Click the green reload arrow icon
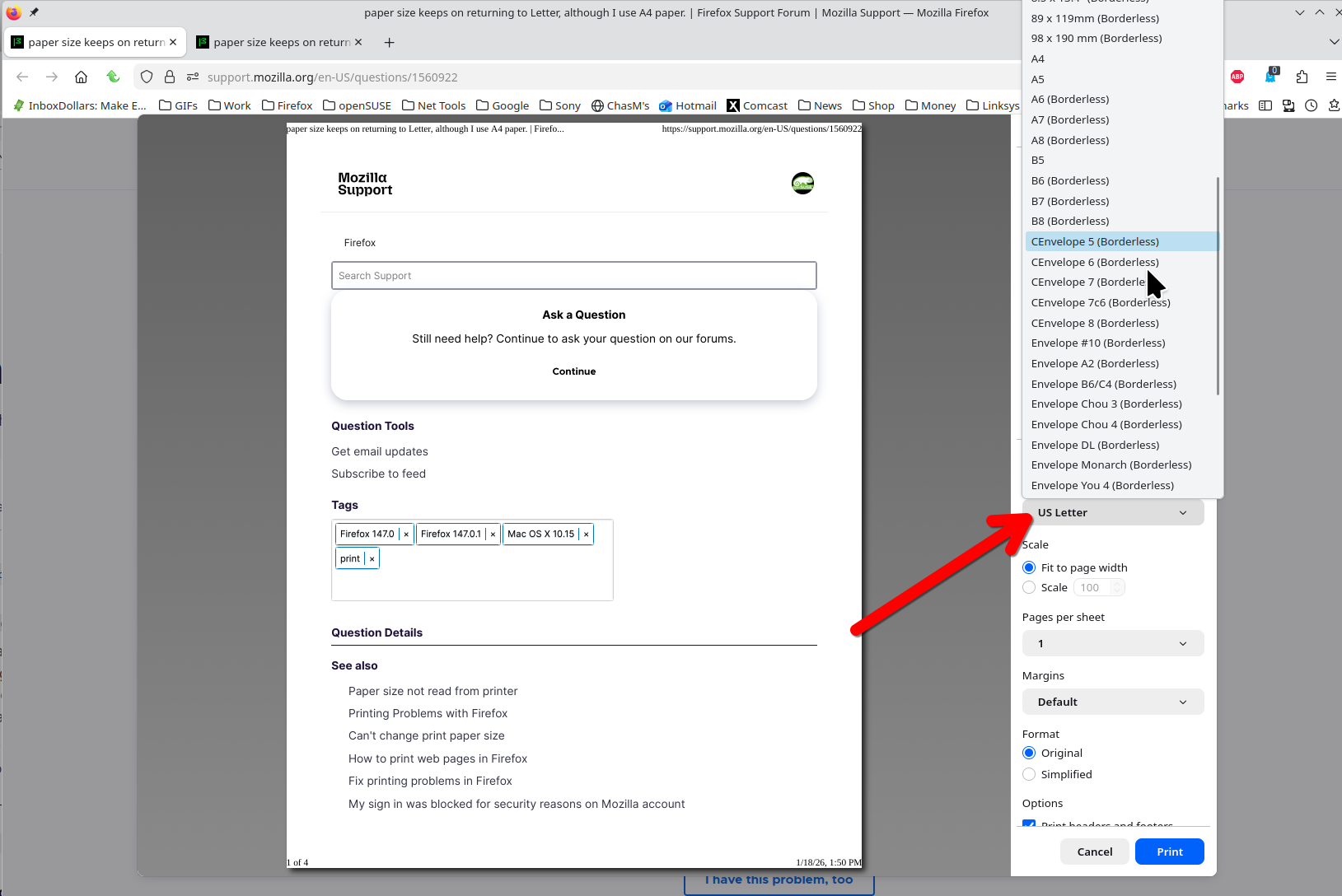 (x=113, y=77)
